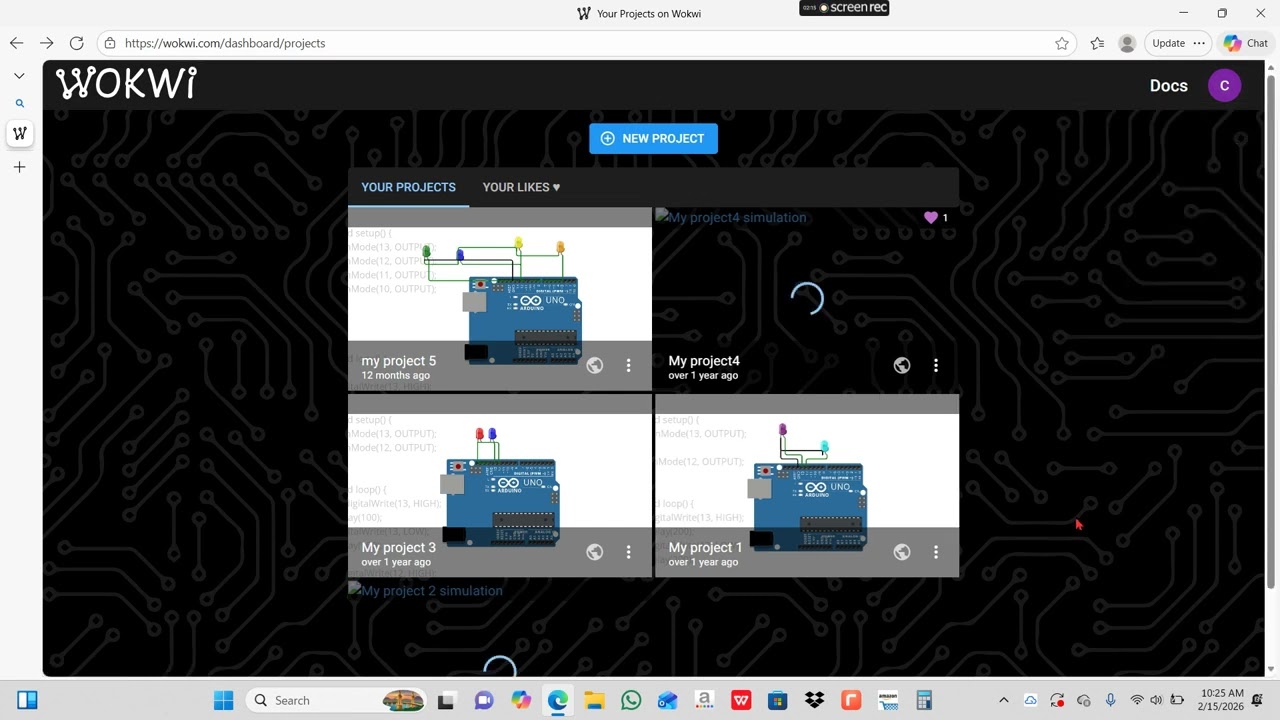The height and width of the screenshot is (720, 1280).
Task: Show hidden system tray icons
Action: (1004, 700)
